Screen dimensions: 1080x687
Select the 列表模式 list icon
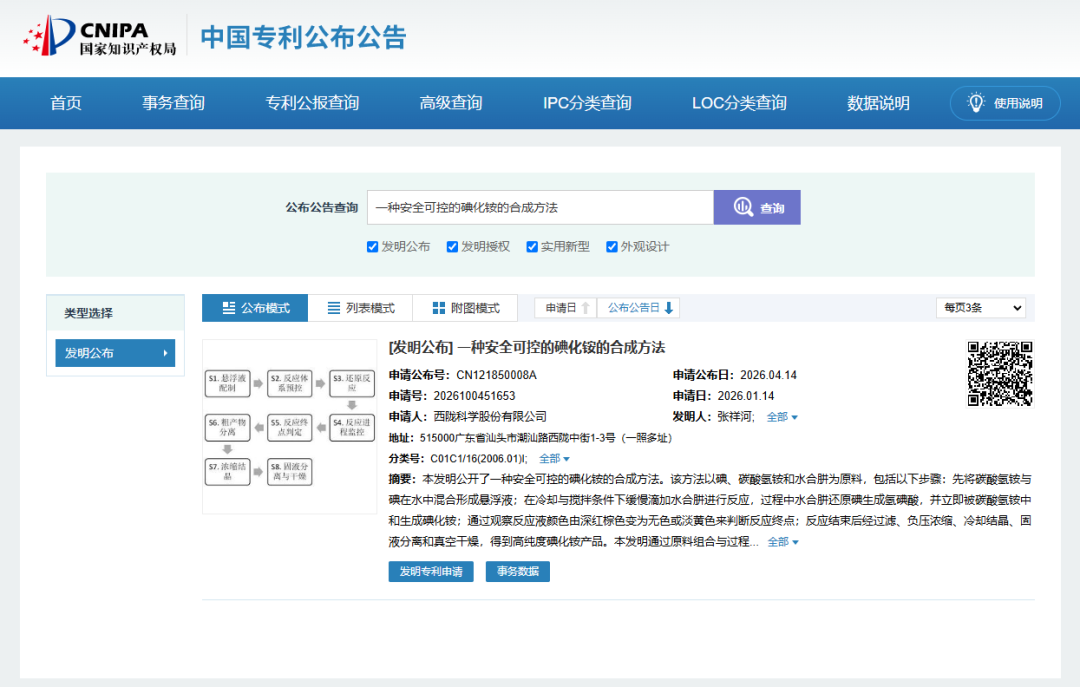click(x=333, y=308)
